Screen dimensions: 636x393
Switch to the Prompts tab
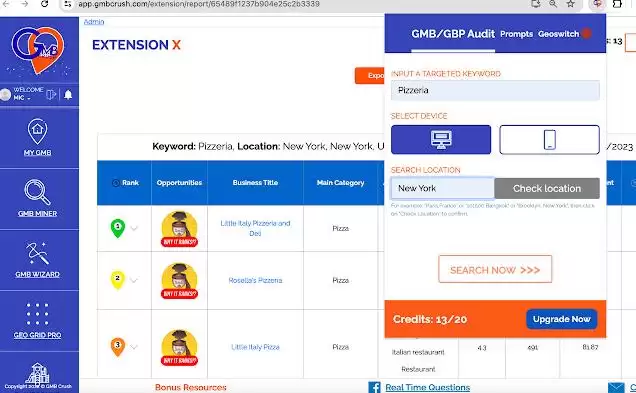pos(516,34)
